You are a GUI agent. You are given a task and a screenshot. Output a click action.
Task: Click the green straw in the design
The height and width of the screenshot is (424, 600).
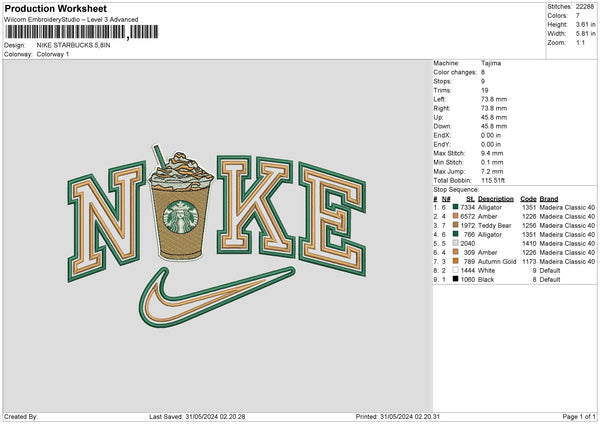(x=159, y=157)
